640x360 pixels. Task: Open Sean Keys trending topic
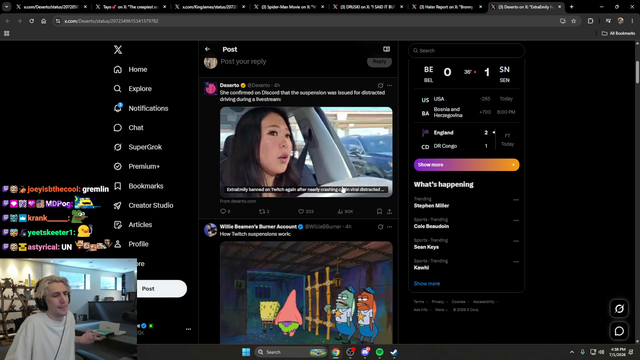(426, 247)
